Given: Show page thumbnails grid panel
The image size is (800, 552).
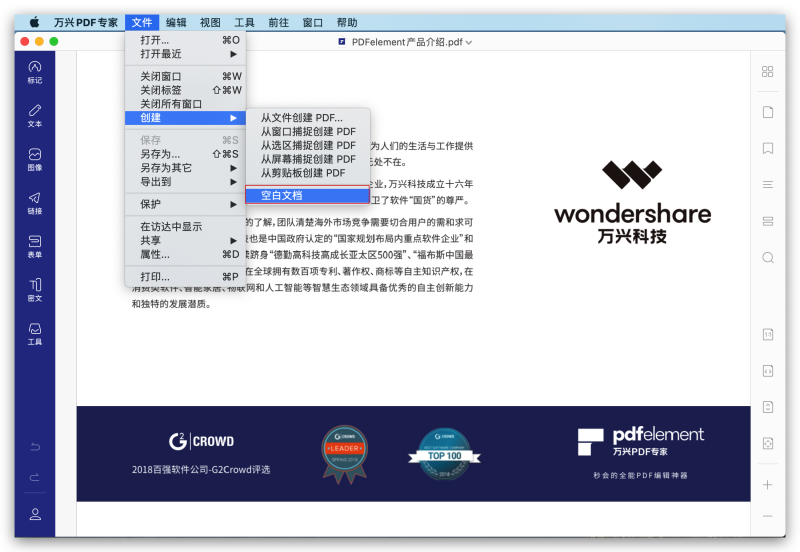Looking at the screenshot, I should coord(767,71).
